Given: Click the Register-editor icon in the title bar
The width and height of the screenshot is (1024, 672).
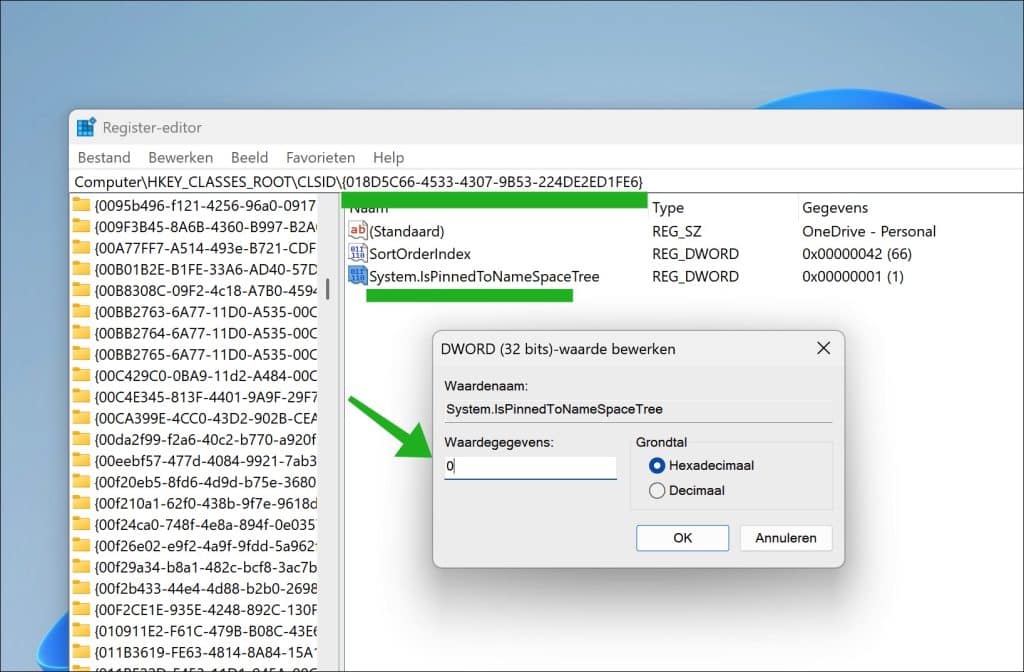Looking at the screenshot, I should coord(85,126).
